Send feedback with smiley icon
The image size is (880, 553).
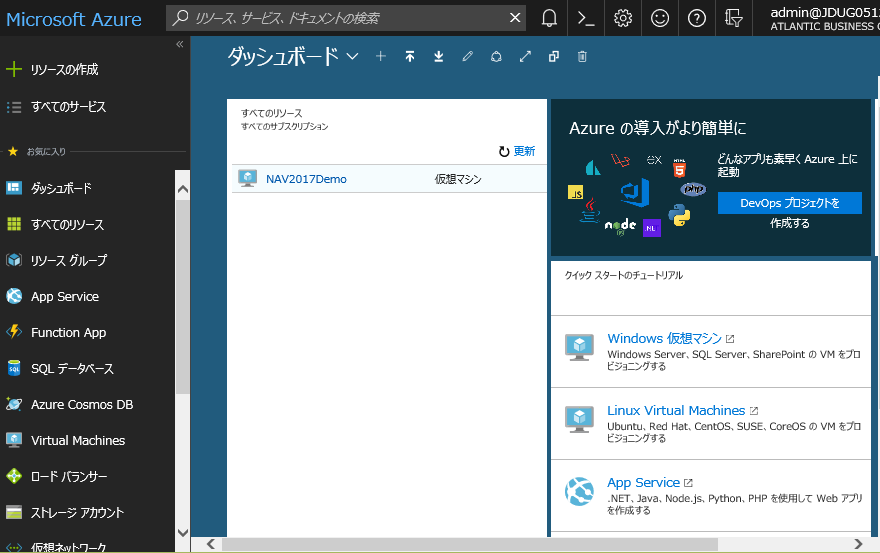[659, 18]
